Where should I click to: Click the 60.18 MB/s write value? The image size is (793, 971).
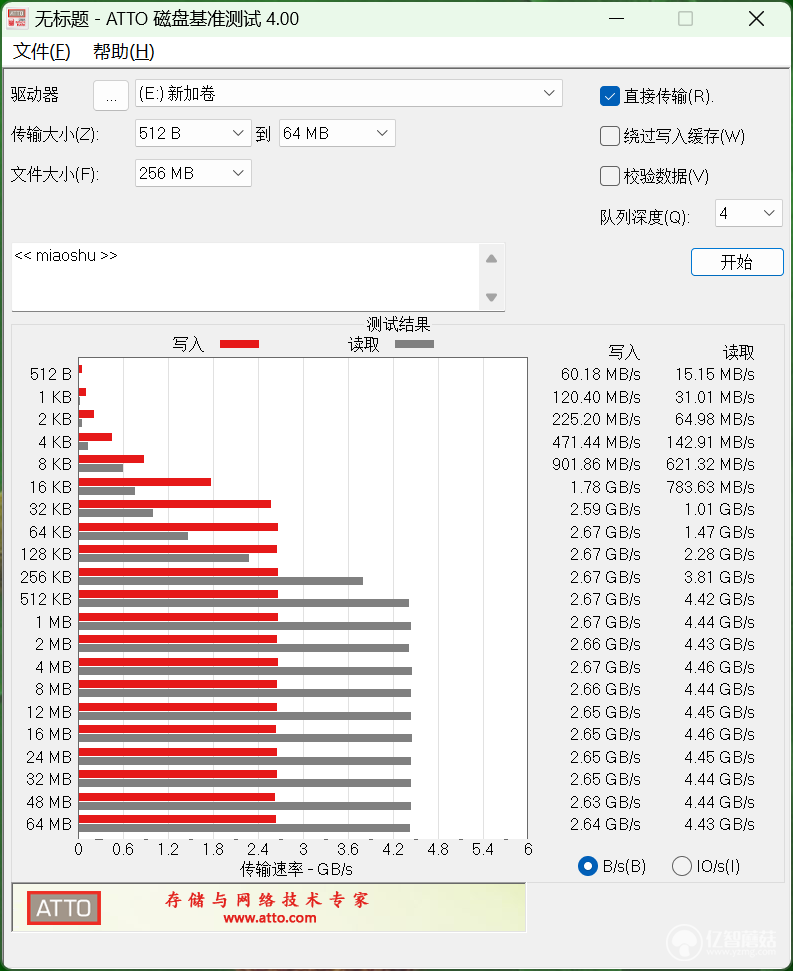[x=600, y=374]
